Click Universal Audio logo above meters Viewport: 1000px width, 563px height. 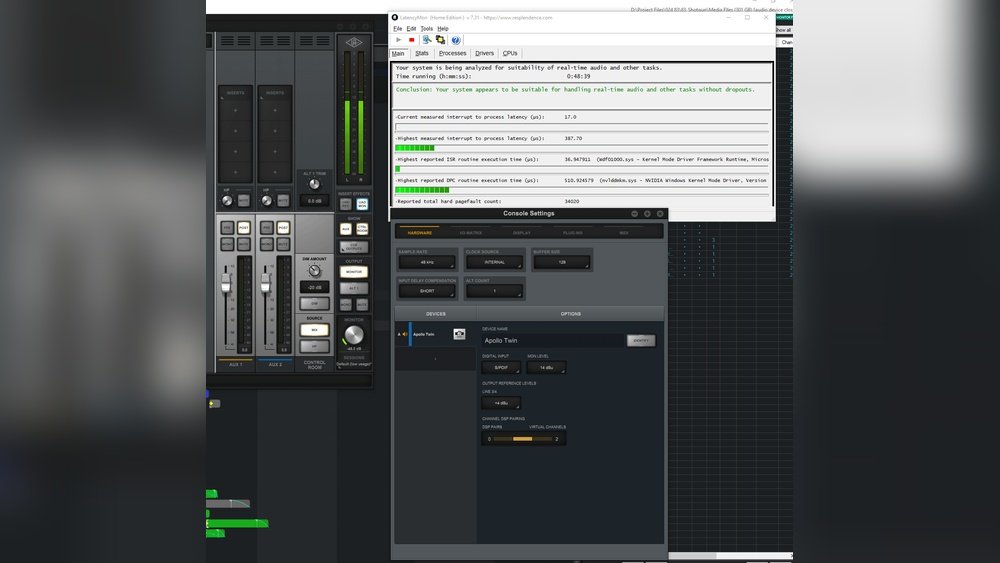354,43
